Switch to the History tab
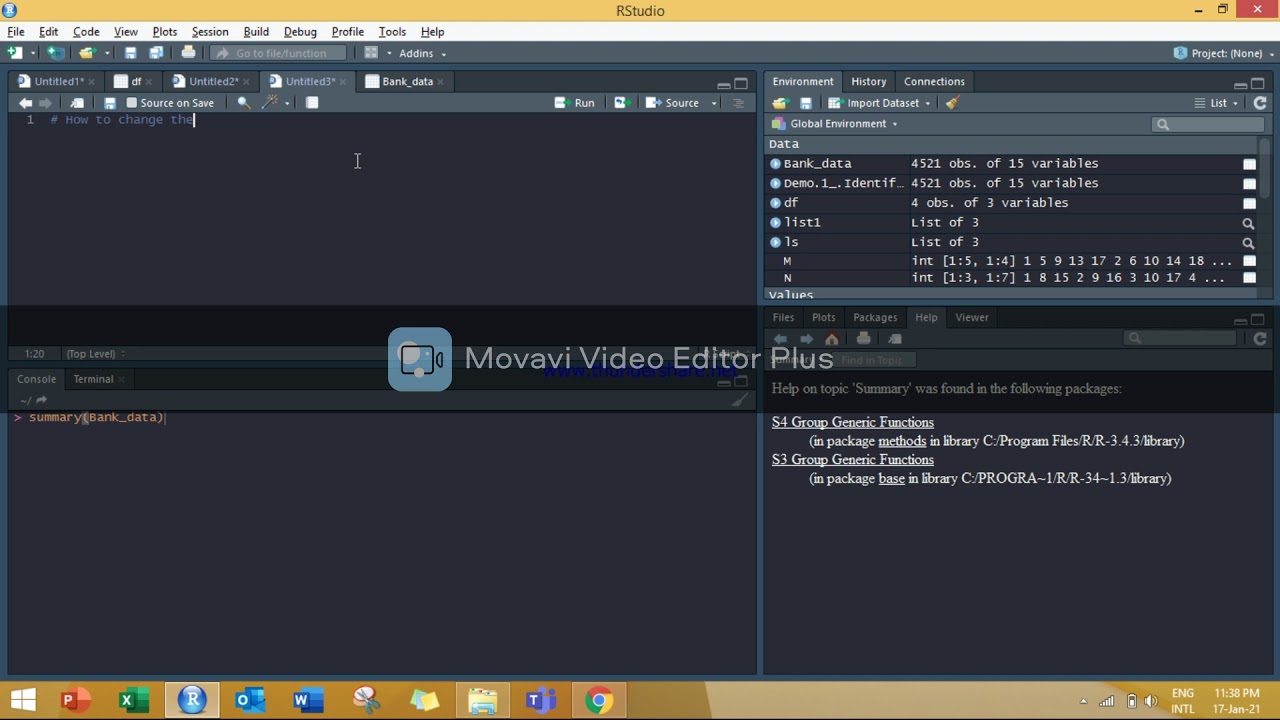The image size is (1280, 720). pyautogui.click(x=868, y=82)
